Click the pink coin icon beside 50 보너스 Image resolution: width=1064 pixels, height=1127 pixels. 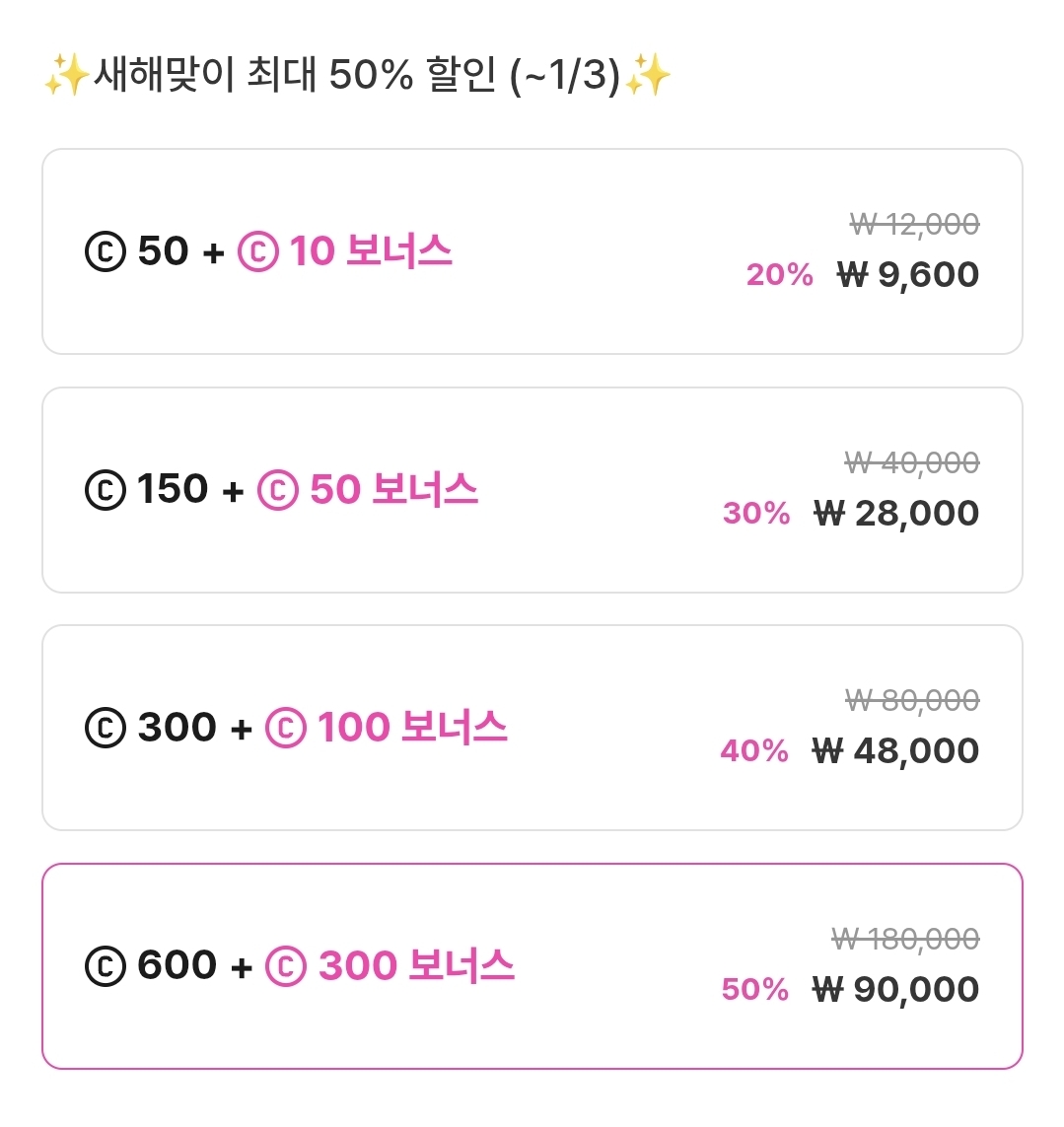pos(278,490)
